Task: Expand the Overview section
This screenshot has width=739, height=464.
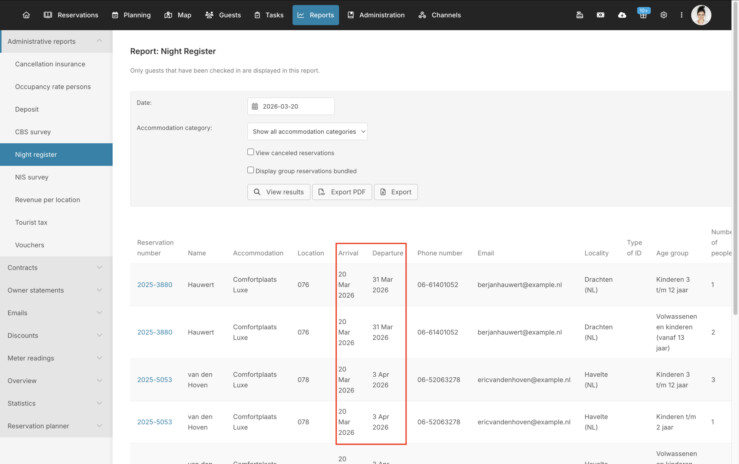Action: pyautogui.click(x=56, y=381)
